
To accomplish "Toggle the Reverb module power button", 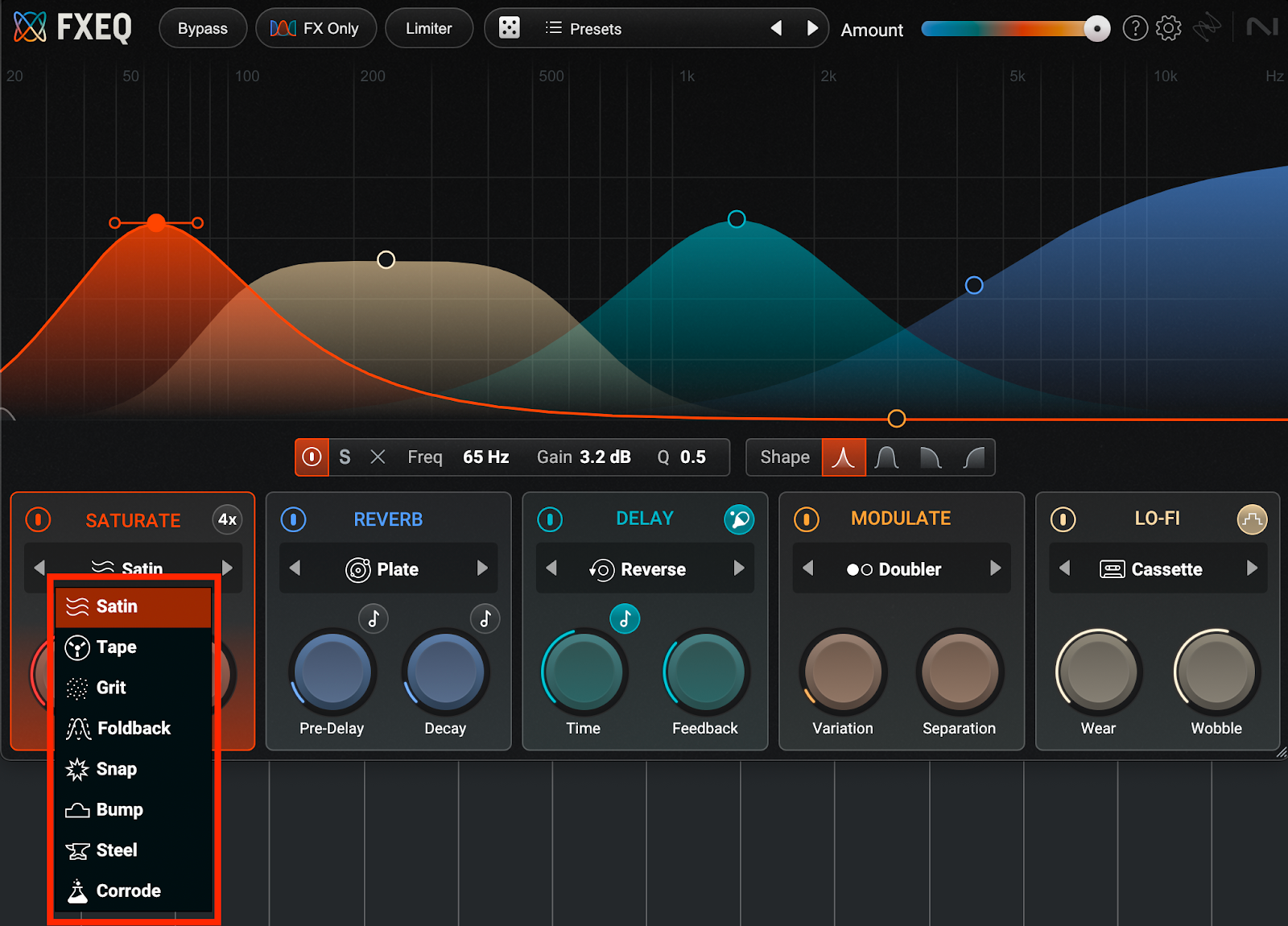I will (x=294, y=519).
